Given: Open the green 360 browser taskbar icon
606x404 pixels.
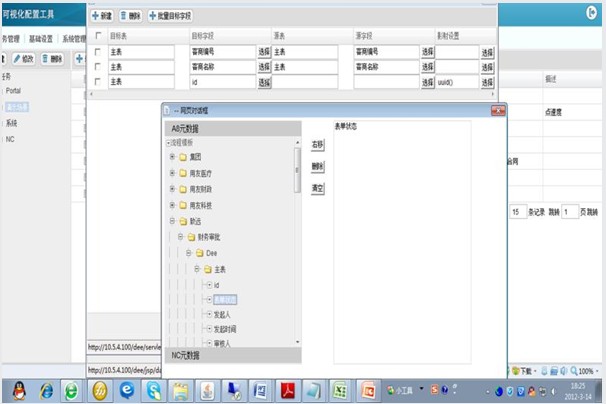Looking at the screenshot, I should (71, 391).
